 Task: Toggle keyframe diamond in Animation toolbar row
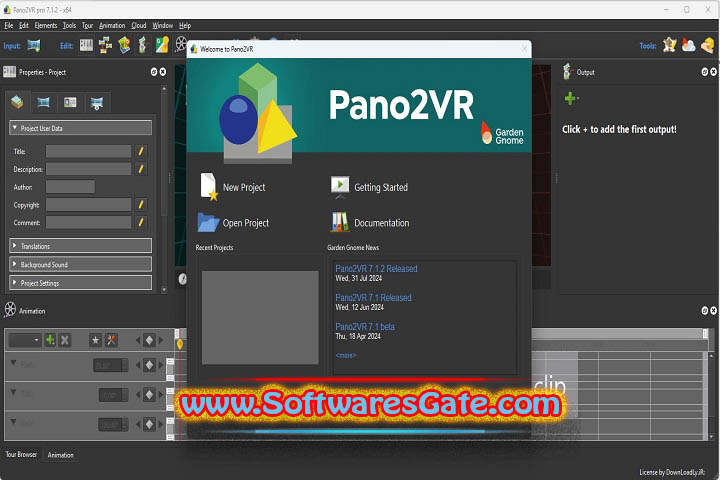point(149,340)
